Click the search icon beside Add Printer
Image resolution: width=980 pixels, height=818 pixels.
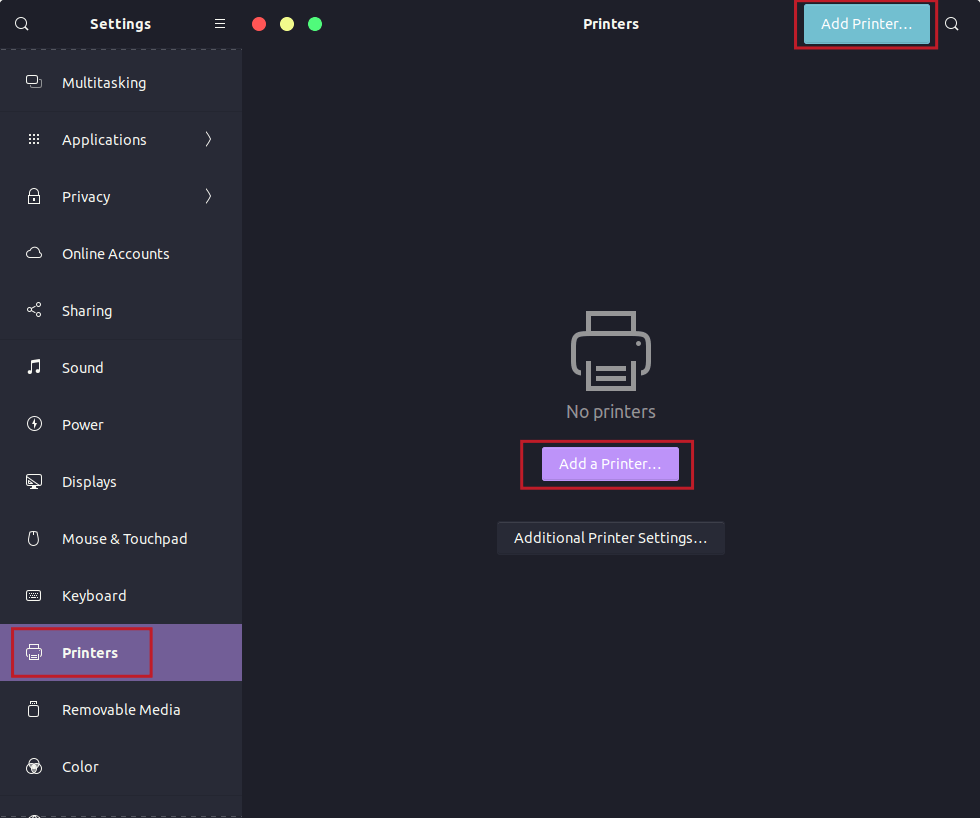pyautogui.click(x=951, y=23)
